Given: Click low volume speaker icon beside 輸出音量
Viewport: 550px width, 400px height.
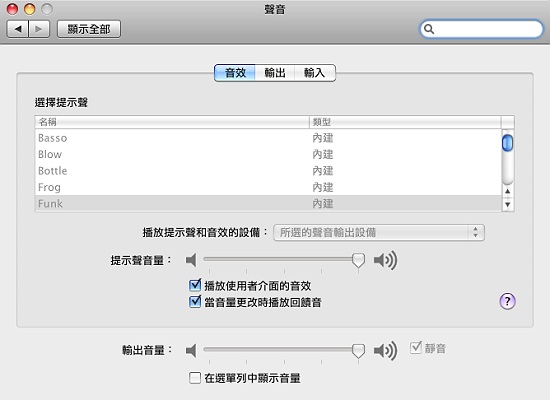Looking at the screenshot, I should 191,350.
